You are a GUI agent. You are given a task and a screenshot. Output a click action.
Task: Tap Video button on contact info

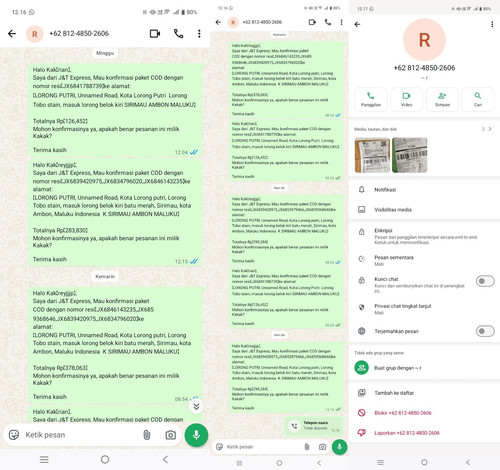(x=406, y=99)
